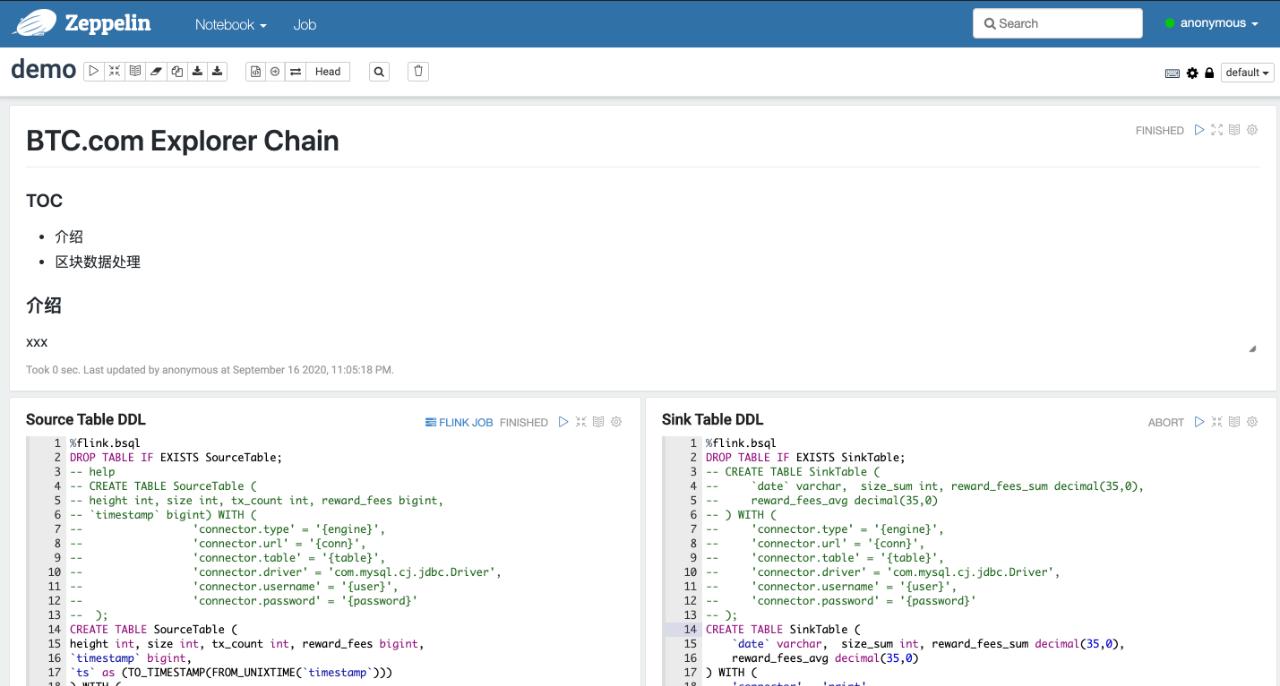Open the interpreter binding gear icon
Screen dimensions: 1280x686
click(x=1192, y=73)
